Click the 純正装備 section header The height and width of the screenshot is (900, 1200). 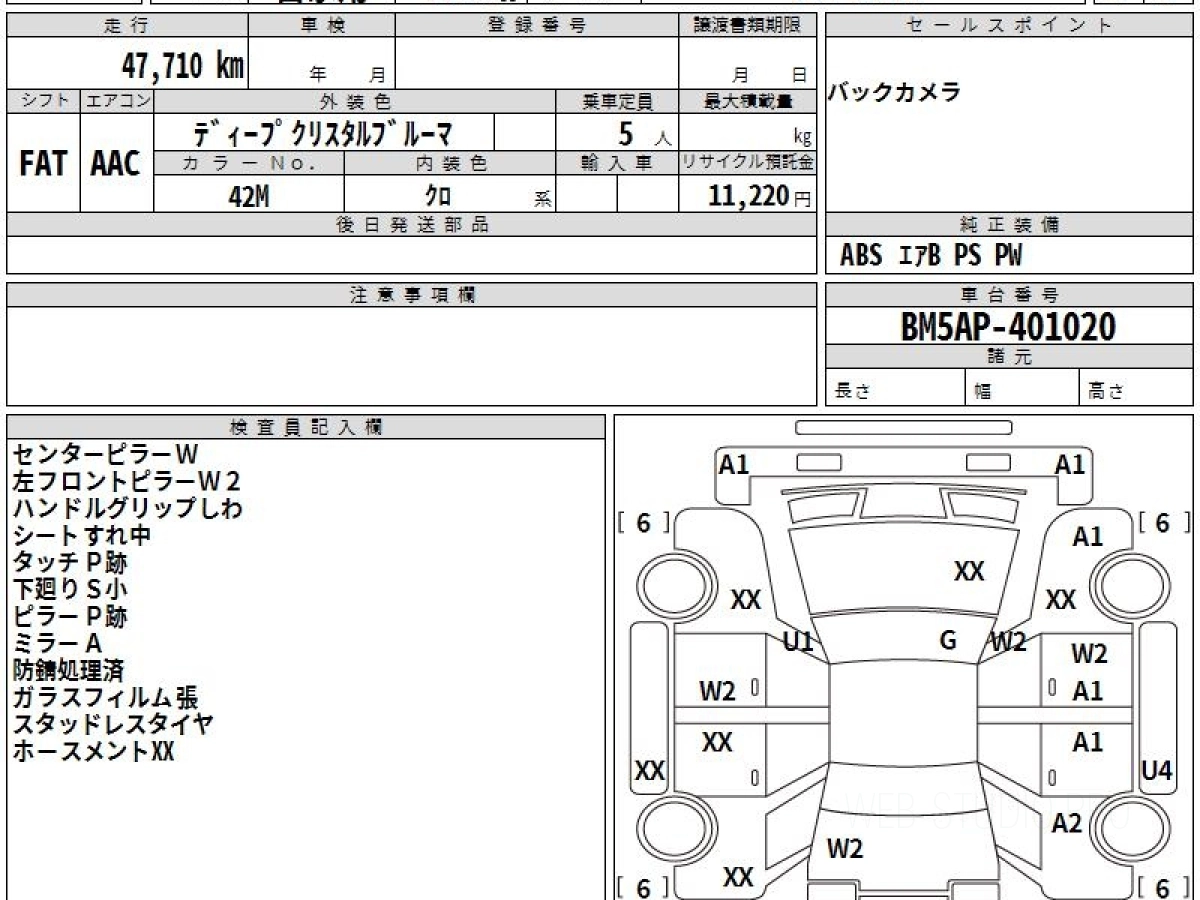pos(1009,225)
